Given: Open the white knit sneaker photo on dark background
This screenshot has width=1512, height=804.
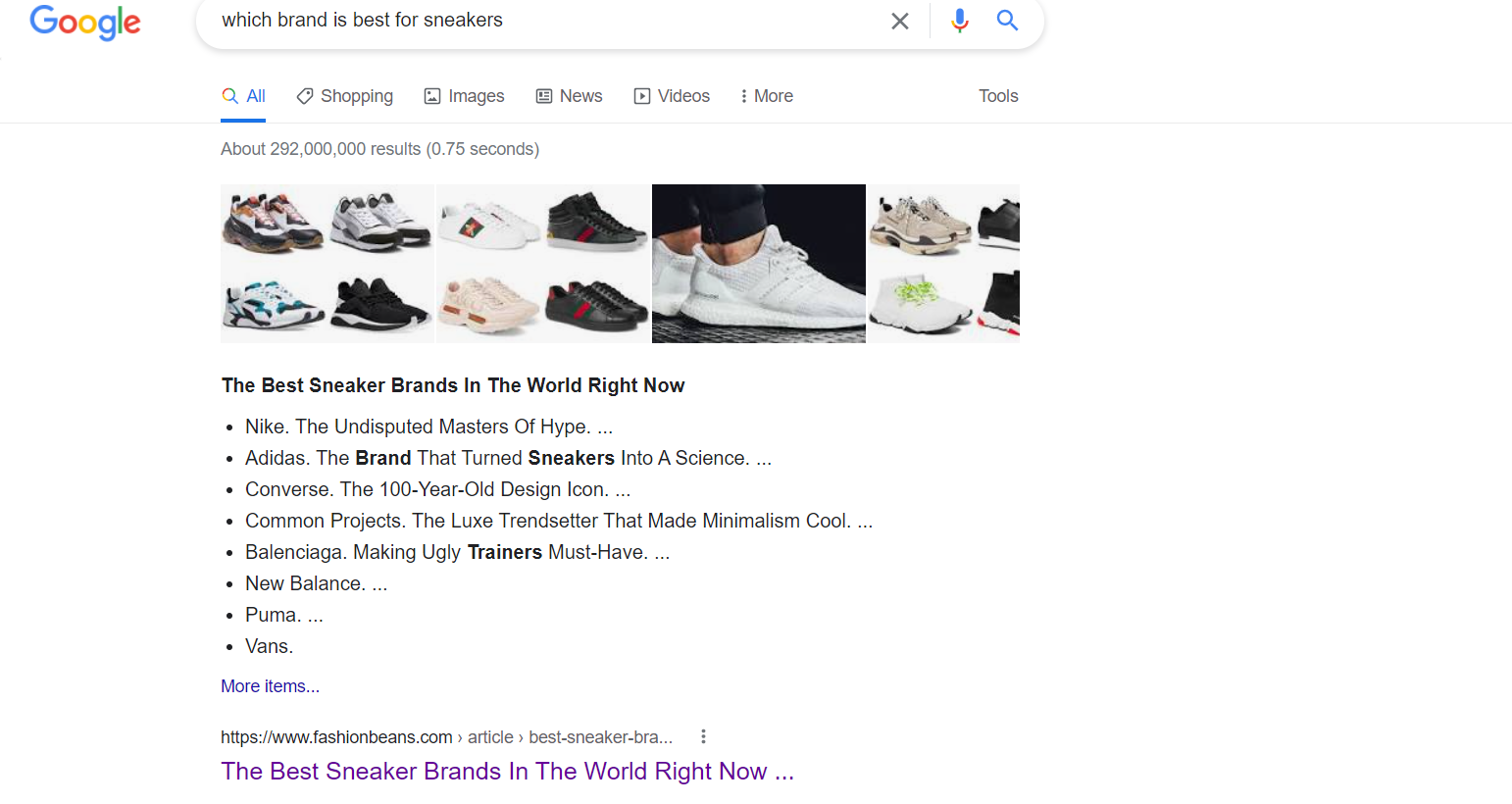Looking at the screenshot, I should tap(759, 264).
